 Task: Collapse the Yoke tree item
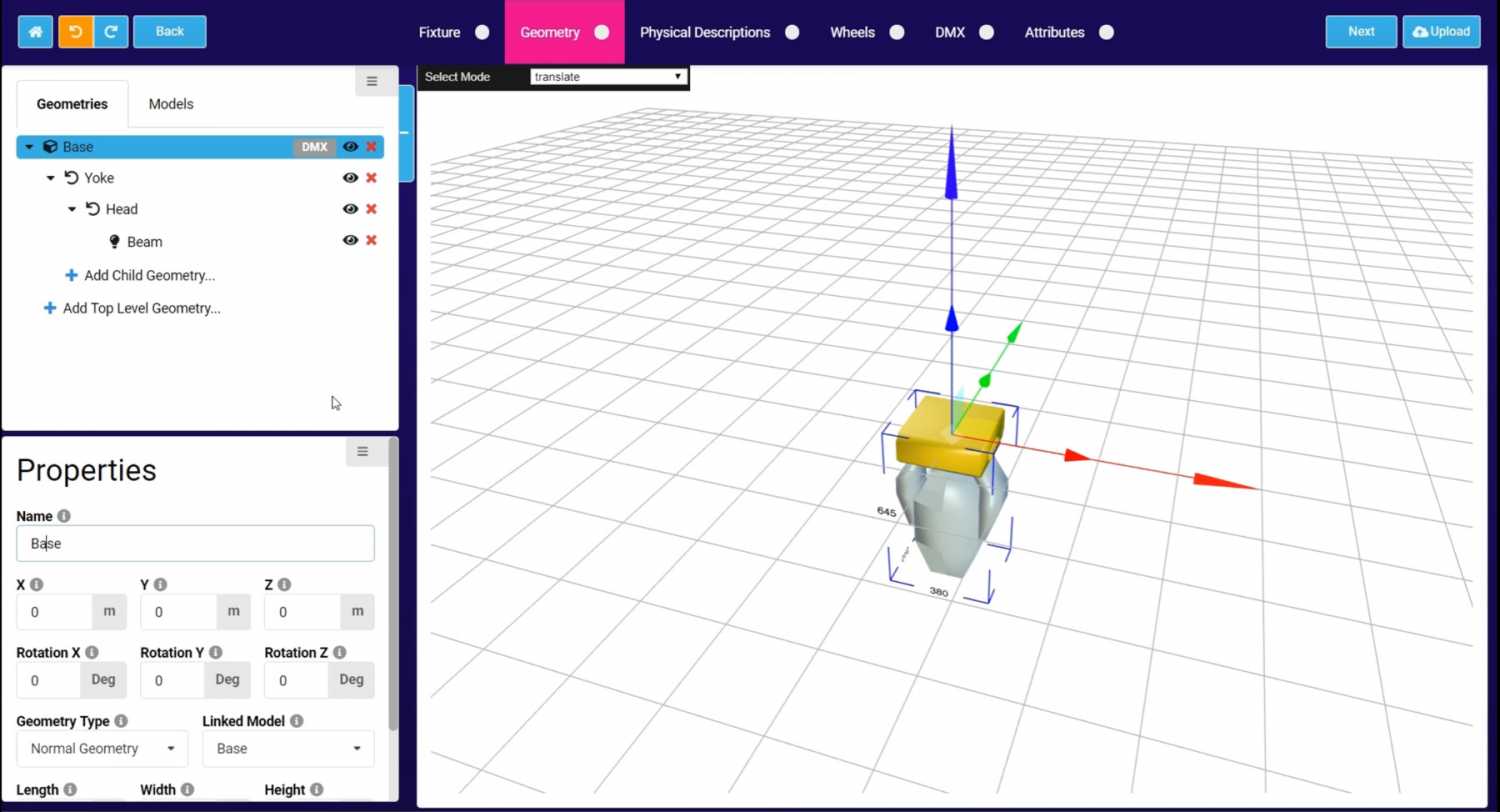50,177
